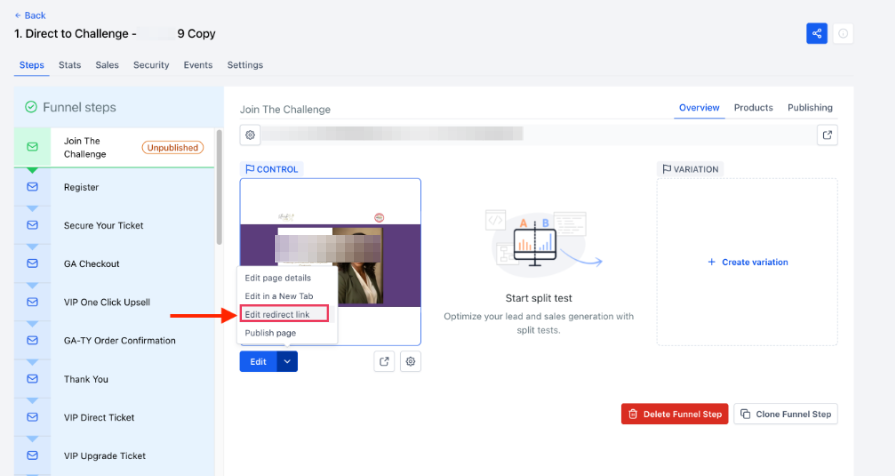Screen dimensions: 895x476
Task: Click the Delete Funnel Step button
Action: tap(675, 414)
